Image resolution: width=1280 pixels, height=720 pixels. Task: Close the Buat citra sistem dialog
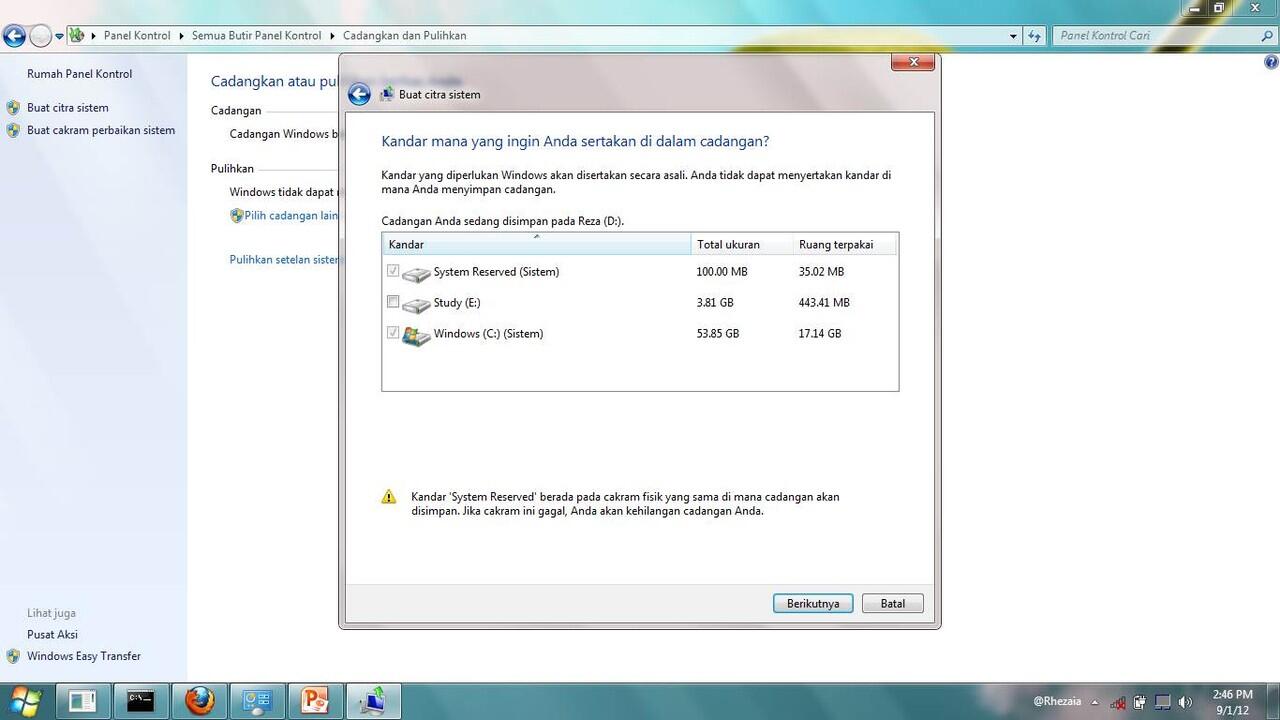click(x=913, y=62)
